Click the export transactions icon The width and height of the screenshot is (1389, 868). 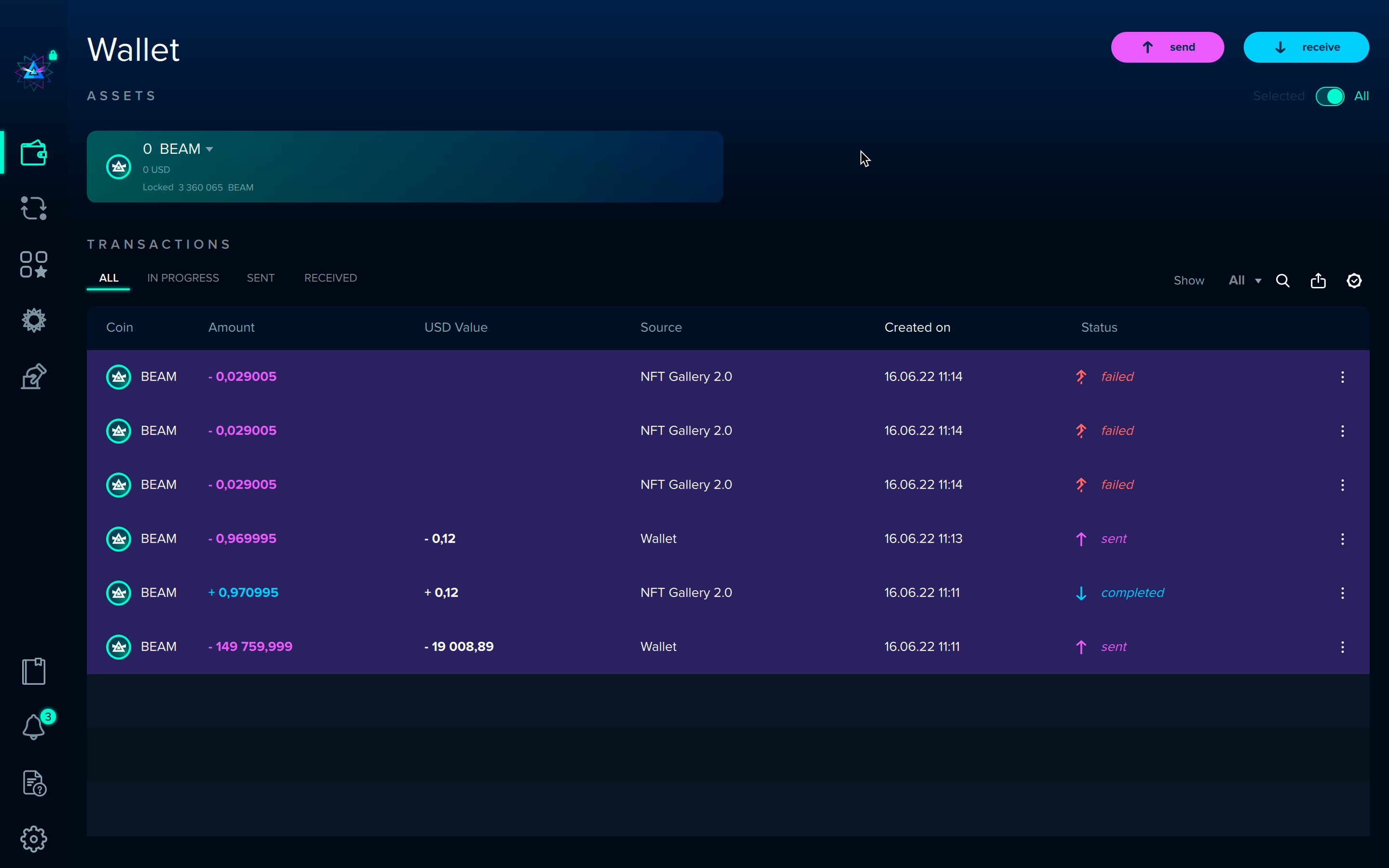click(1318, 281)
